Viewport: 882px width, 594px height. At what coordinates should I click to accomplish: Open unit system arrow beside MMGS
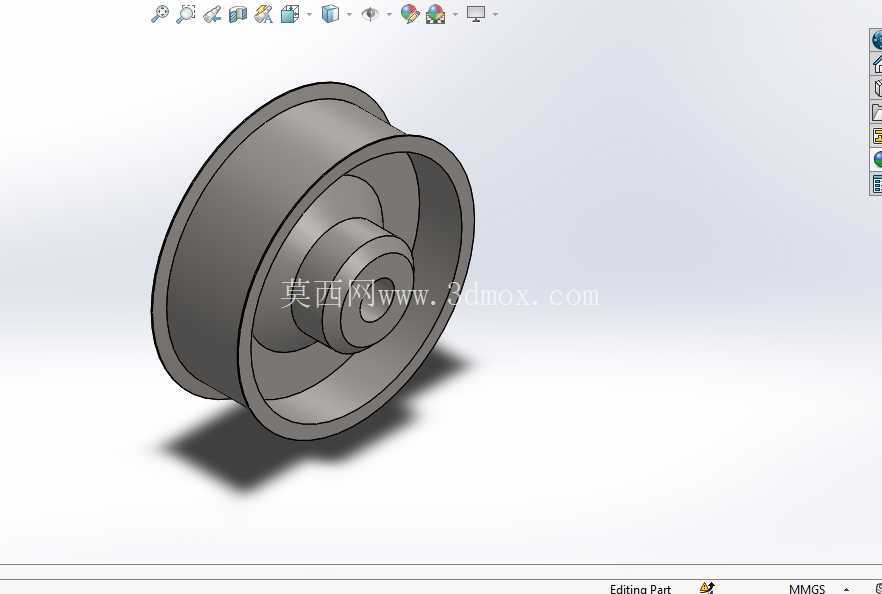click(x=846, y=590)
